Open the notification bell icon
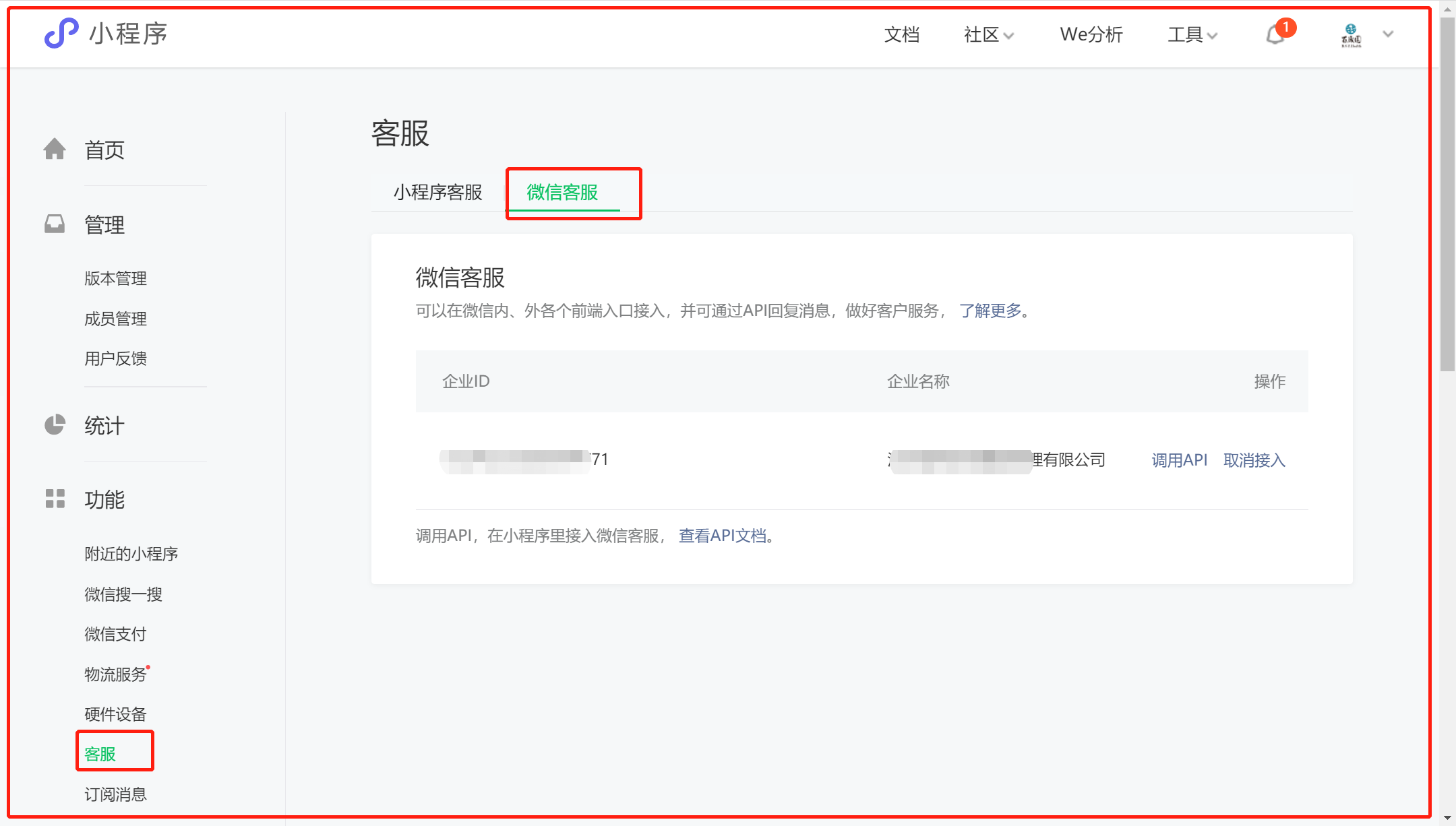The width and height of the screenshot is (1456, 826). pos(1275,34)
